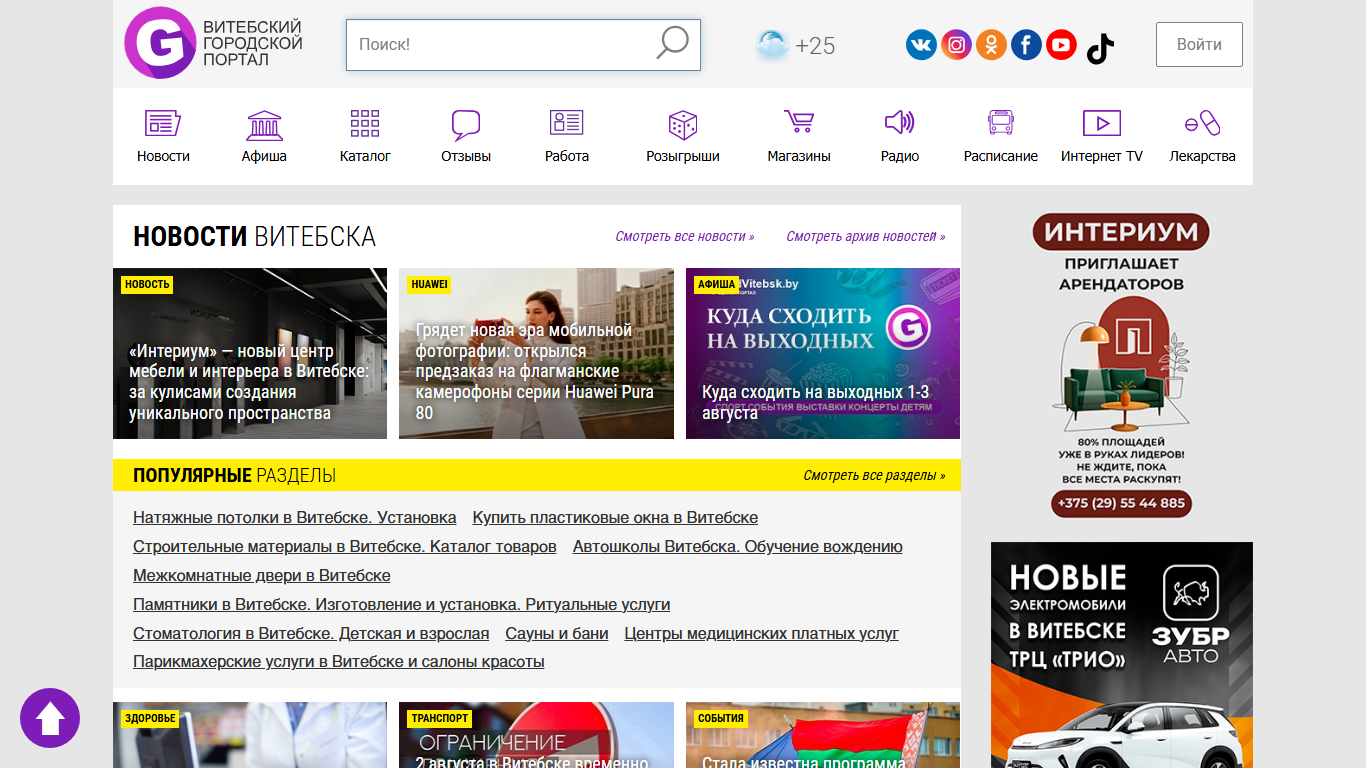
Task: Click the yellow НОВОСТЬ tag label
Action: pyautogui.click(x=148, y=285)
